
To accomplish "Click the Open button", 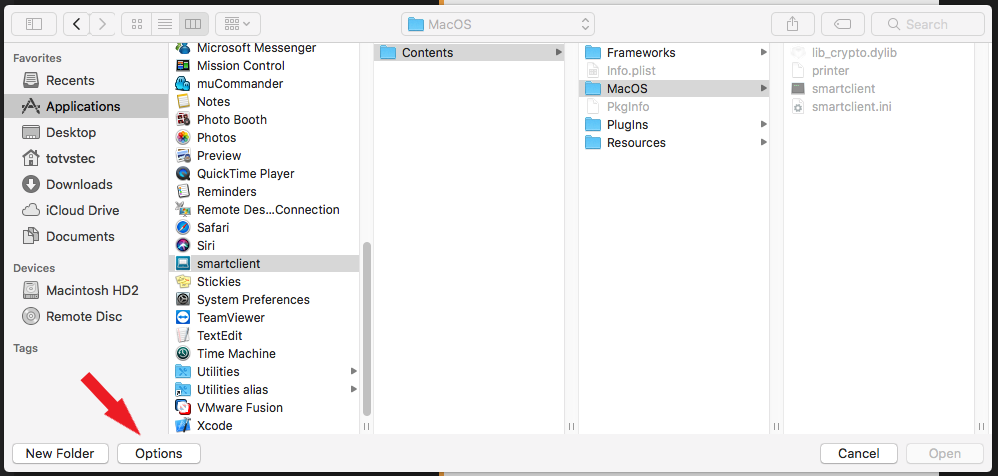I will 945,454.
